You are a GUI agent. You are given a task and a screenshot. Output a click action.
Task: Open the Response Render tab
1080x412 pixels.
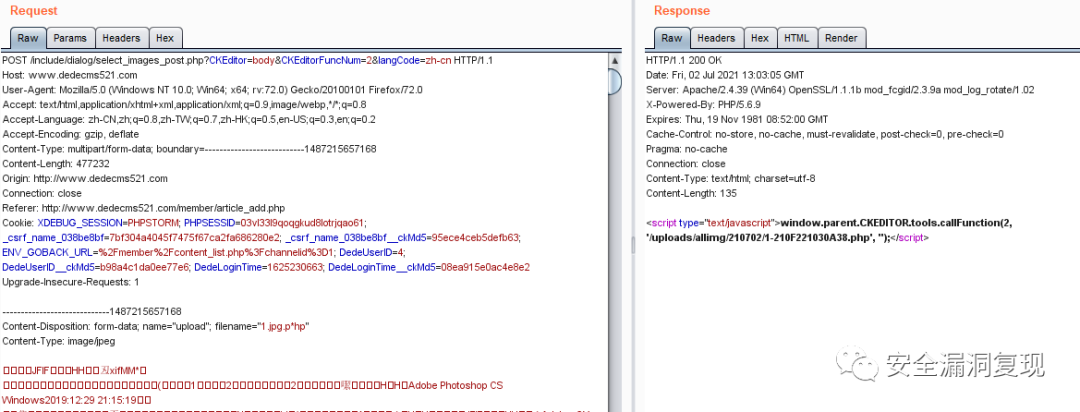coord(841,38)
